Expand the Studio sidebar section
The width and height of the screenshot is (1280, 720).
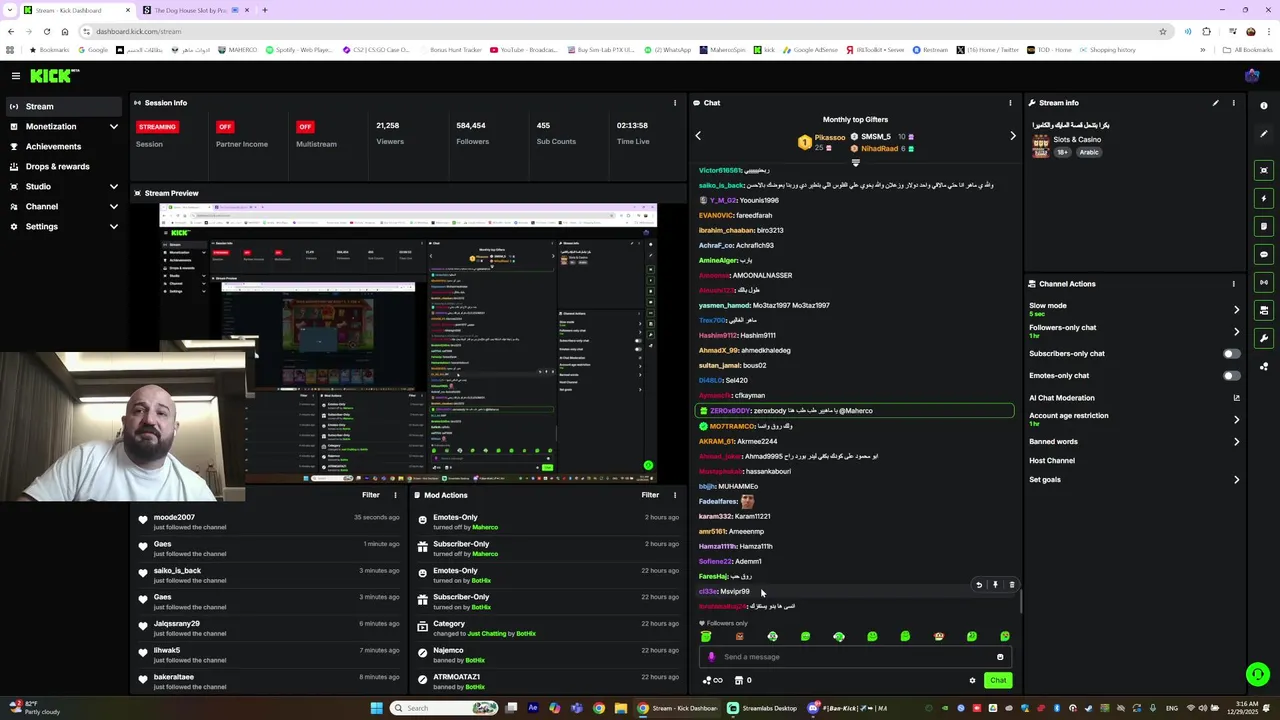[x=113, y=187]
